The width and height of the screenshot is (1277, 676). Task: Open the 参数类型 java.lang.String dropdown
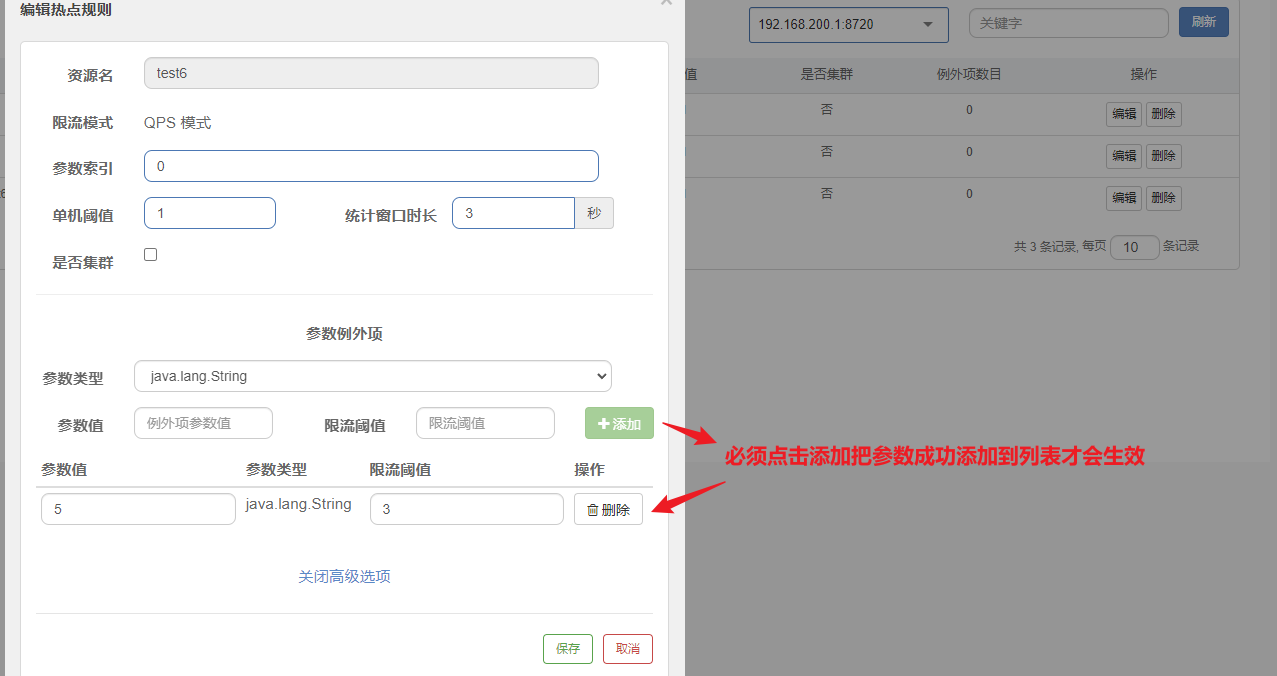tap(372, 377)
